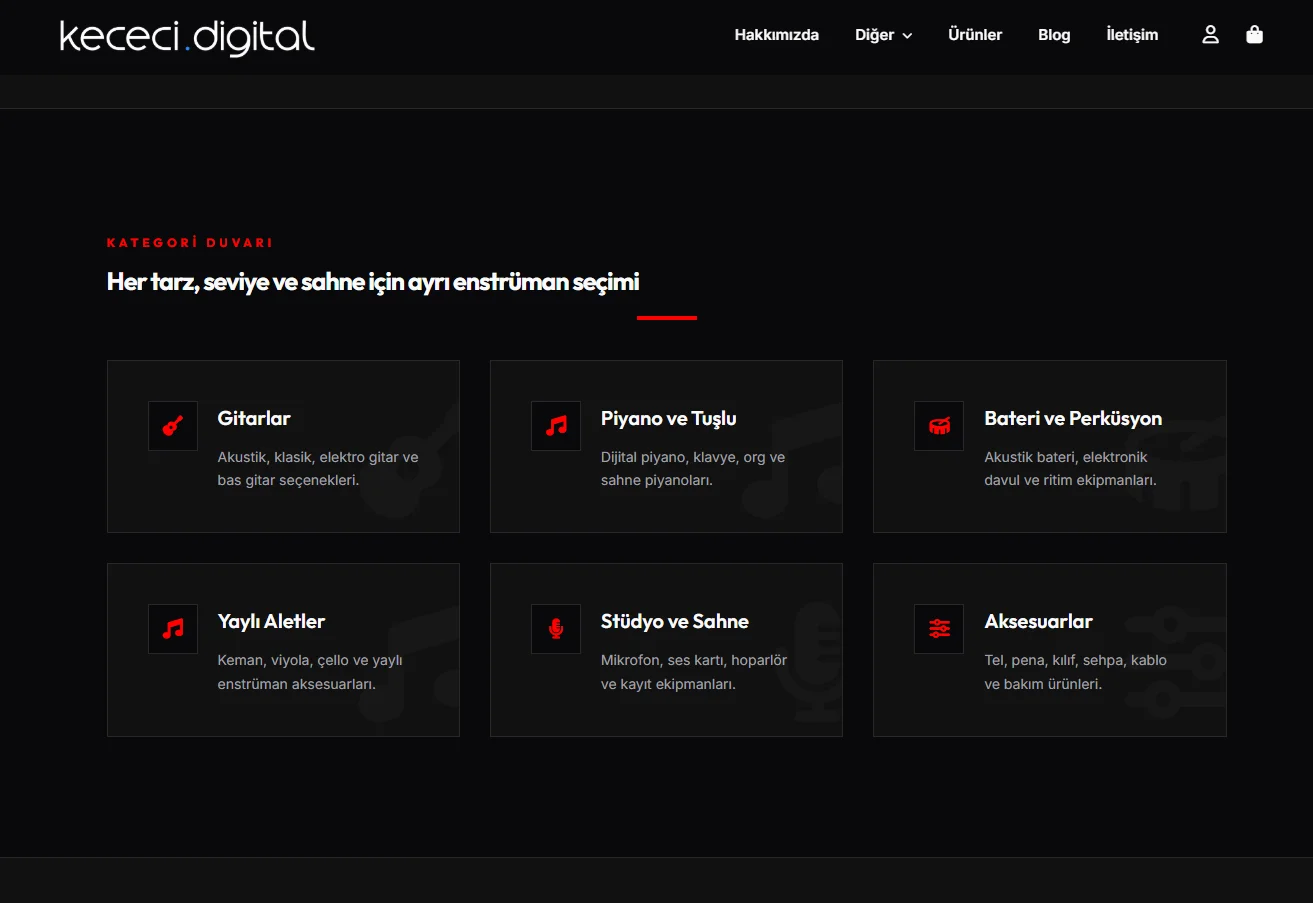Go home via the kececi.digital logo
Image resolution: width=1313 pixels, height=903 pixels.
187,38
